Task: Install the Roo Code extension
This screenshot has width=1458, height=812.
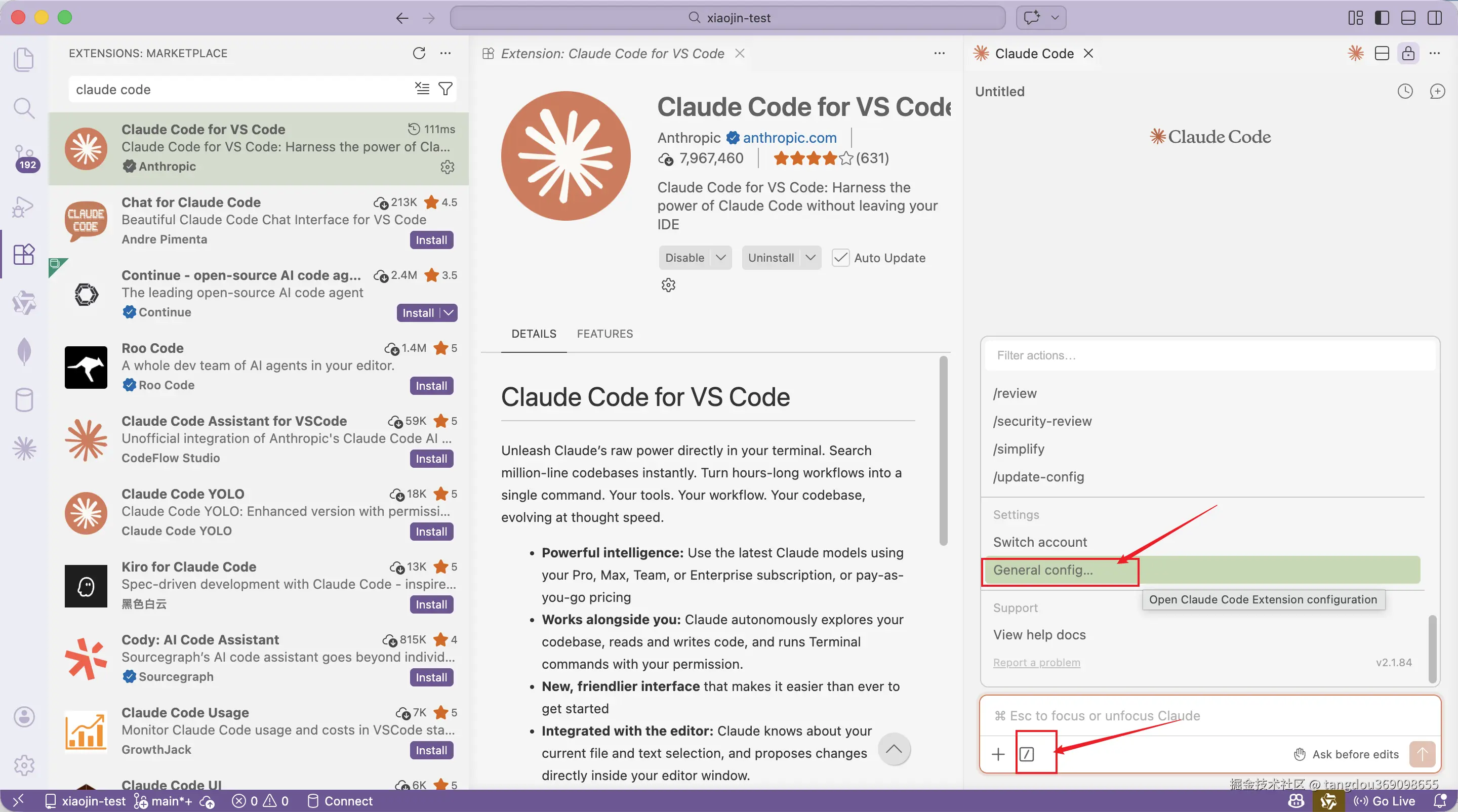Action: [x=431, y=385]
